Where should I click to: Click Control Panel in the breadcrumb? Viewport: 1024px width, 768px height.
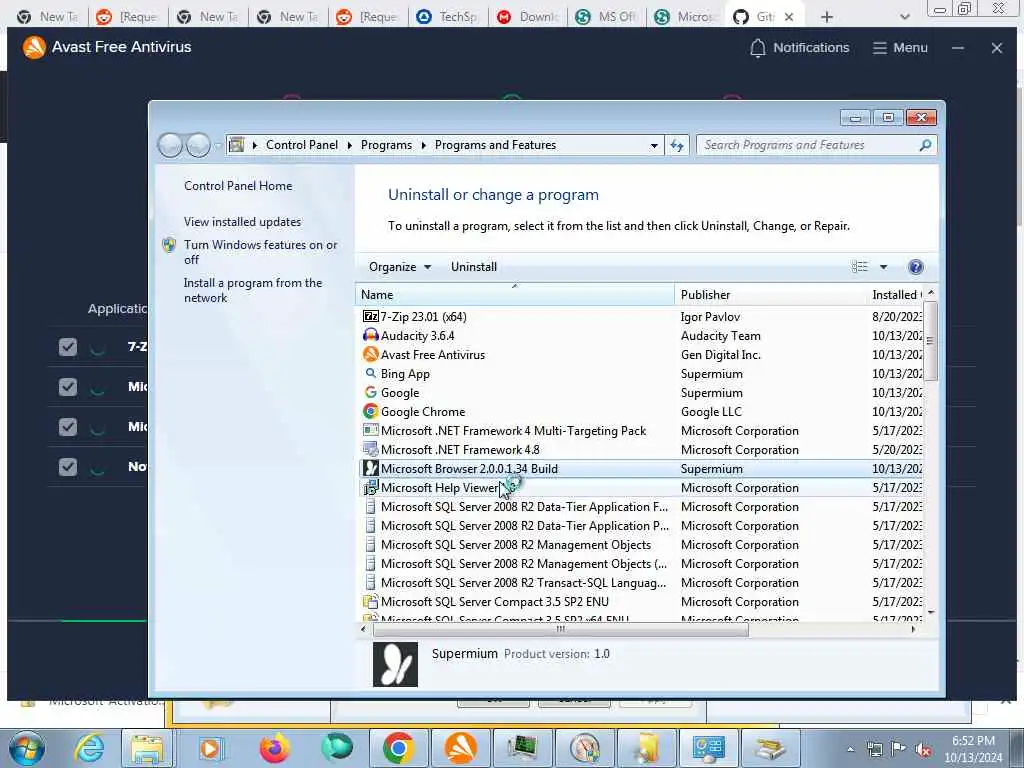click(302, 145)
